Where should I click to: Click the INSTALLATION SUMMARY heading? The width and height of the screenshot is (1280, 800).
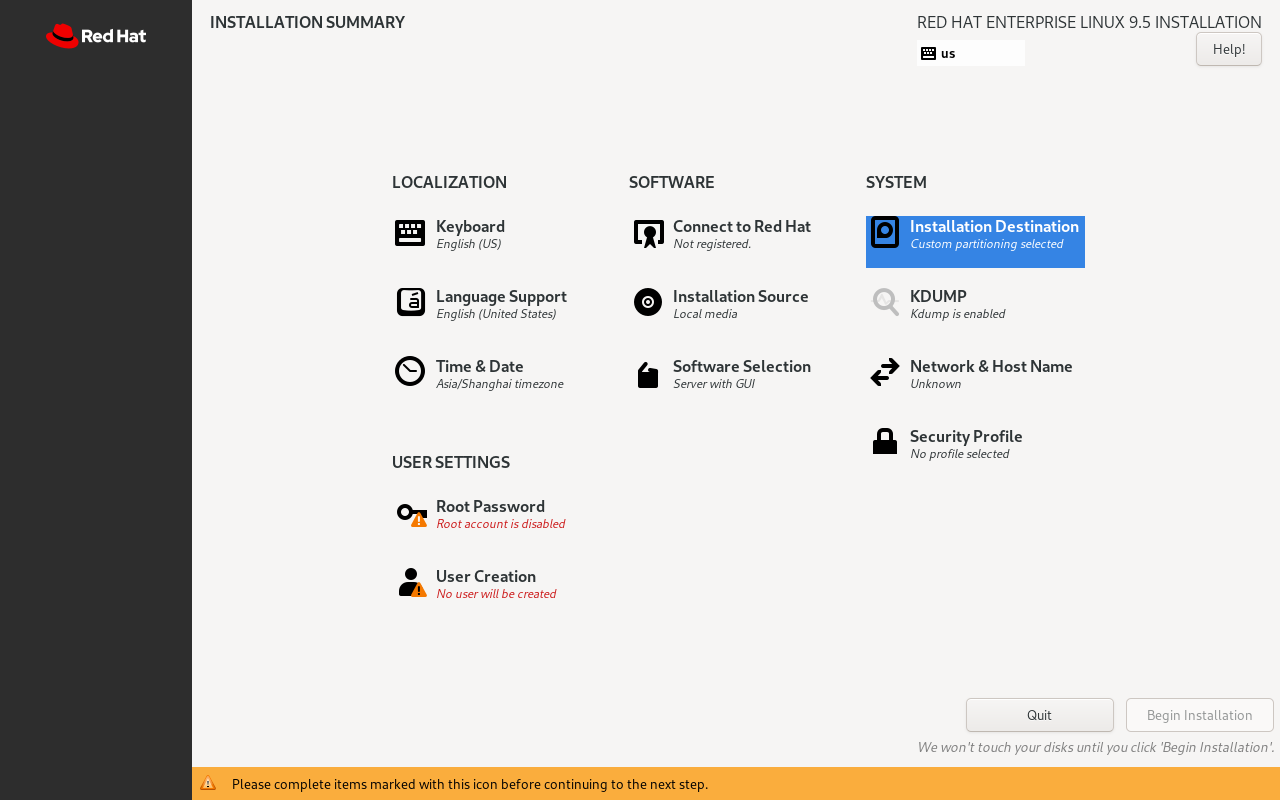click(307, 22)
